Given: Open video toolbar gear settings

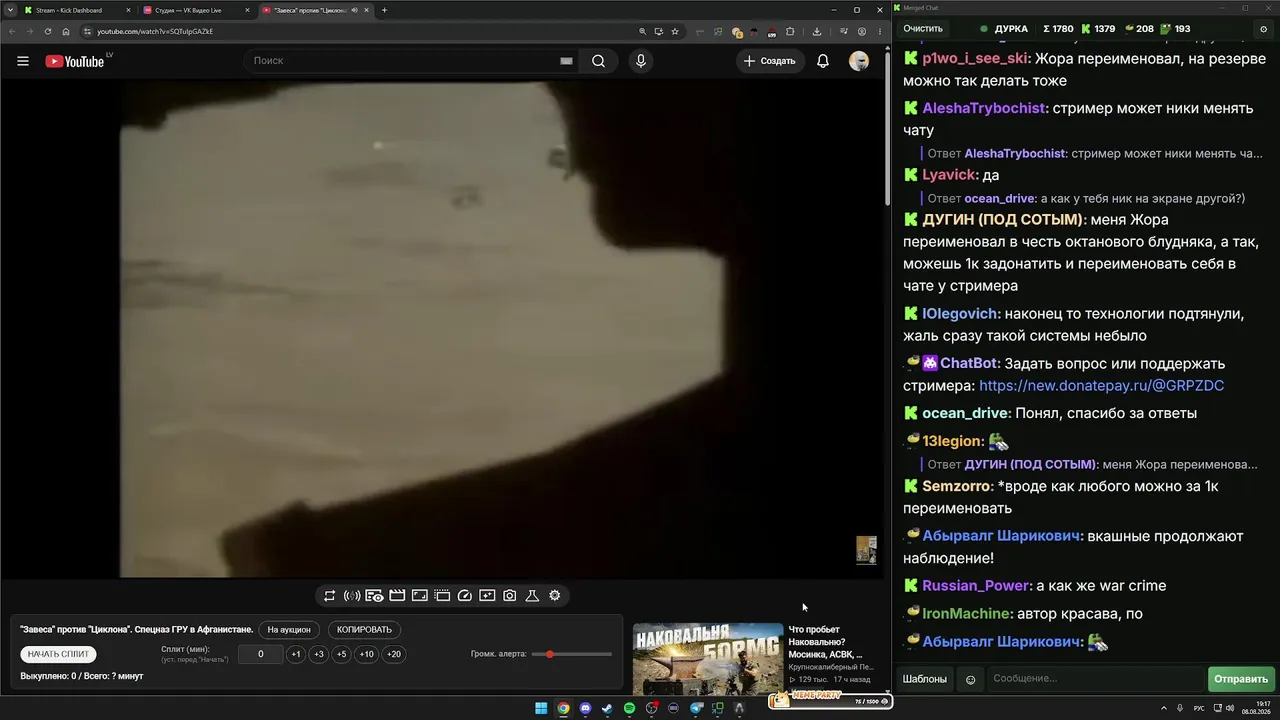Looking at the screenshot, I should tap(555, 596).
